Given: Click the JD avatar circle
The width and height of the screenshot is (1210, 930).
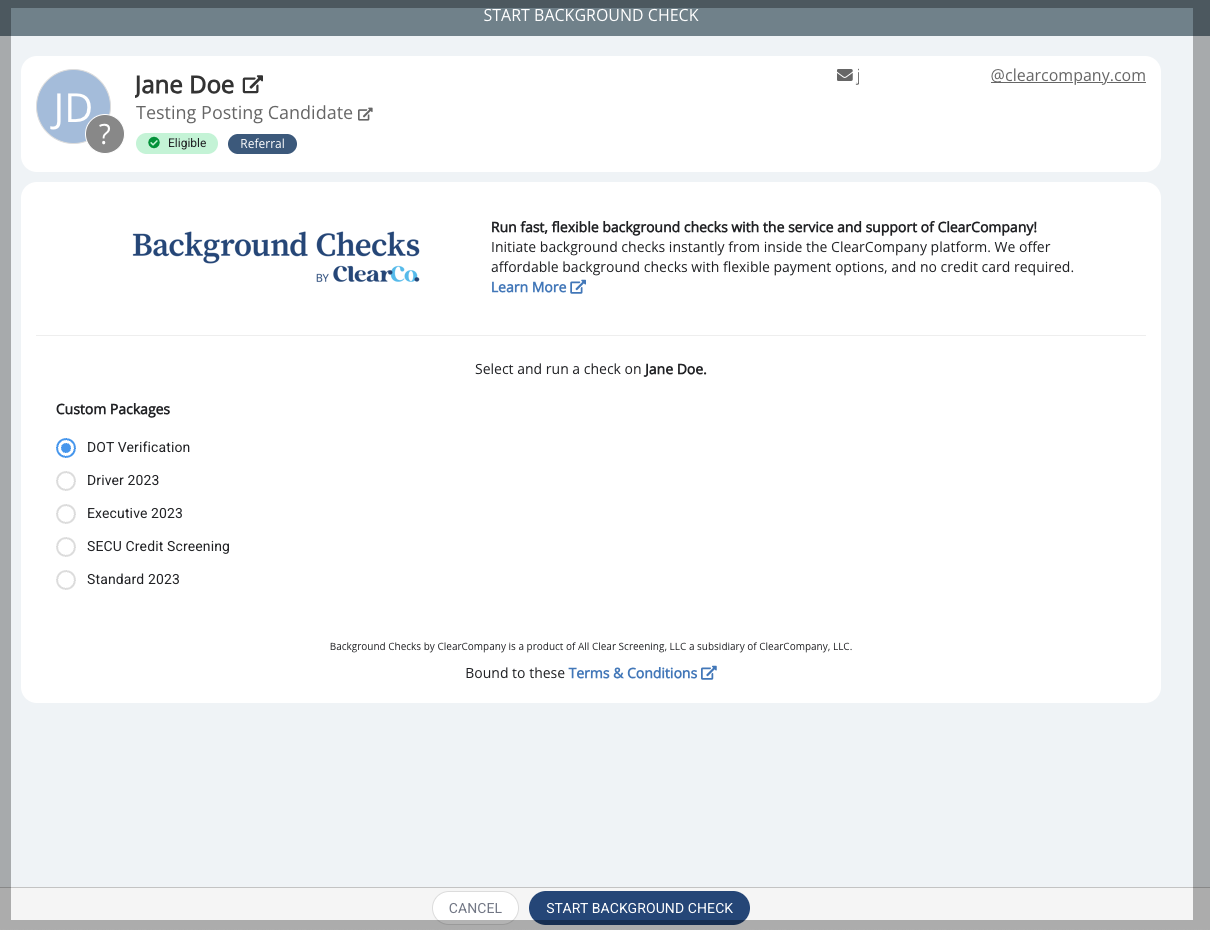Looking at the screenshot, I should pyautogui.click(x=68, y=104).
